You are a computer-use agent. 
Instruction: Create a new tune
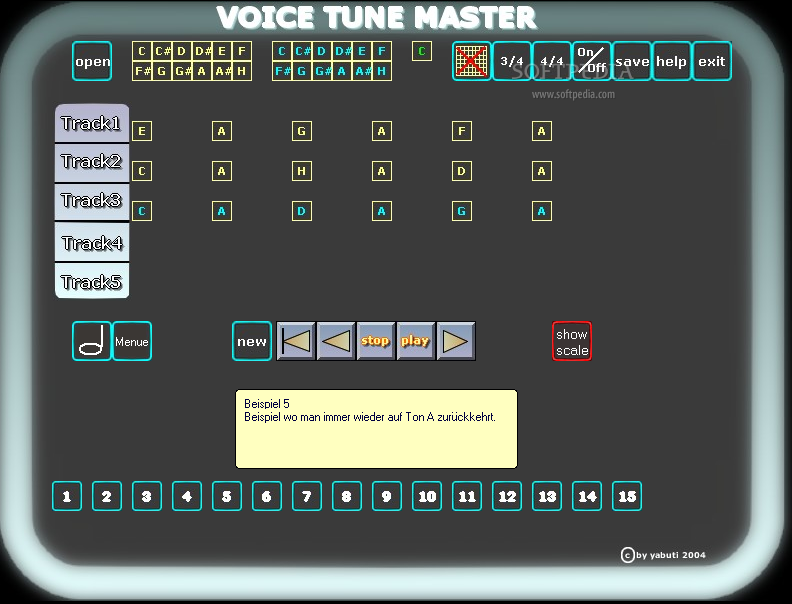252,341
